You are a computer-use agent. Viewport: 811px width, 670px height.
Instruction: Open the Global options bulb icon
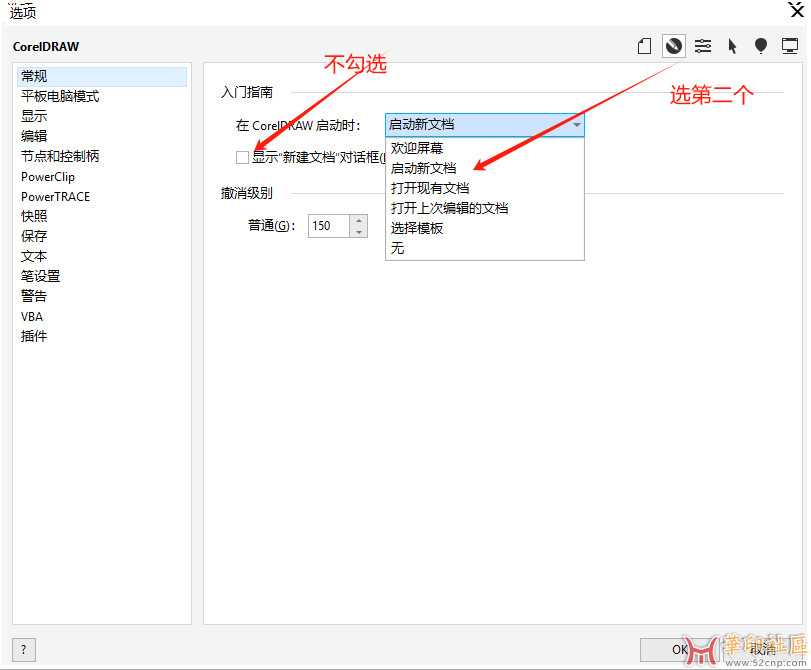pos(761,46)
